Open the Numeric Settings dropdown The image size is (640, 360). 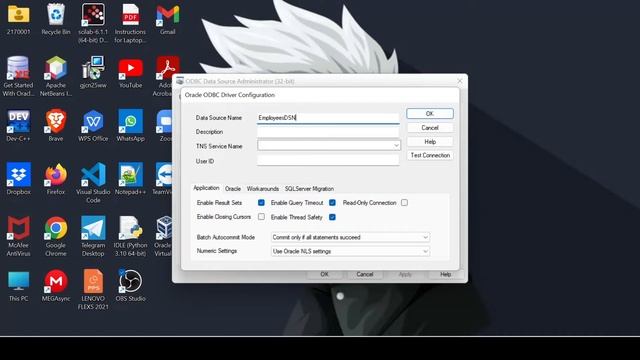[x=350, y=251]
